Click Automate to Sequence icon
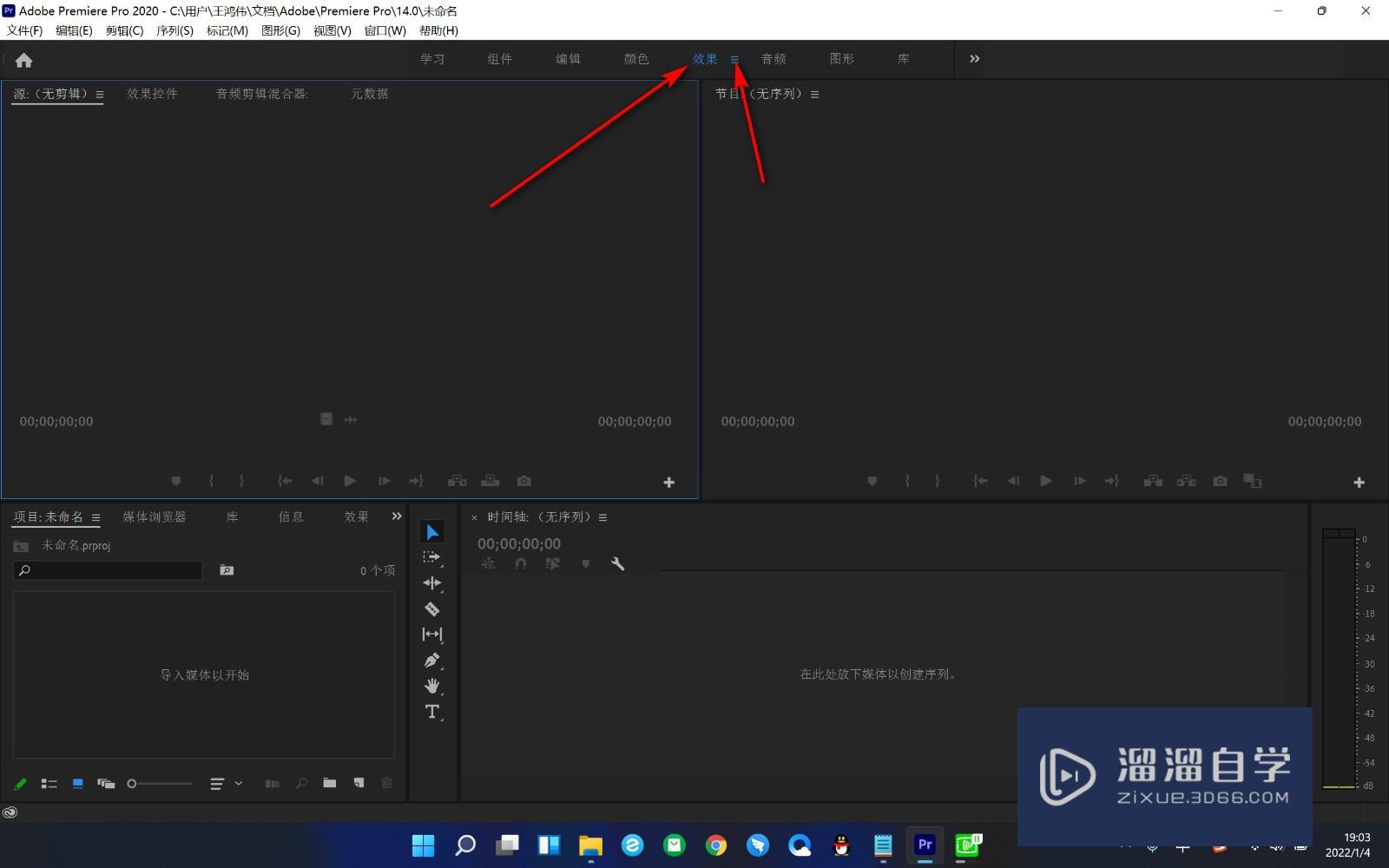This screenshot has height=868, width=1389. (273, 784)
